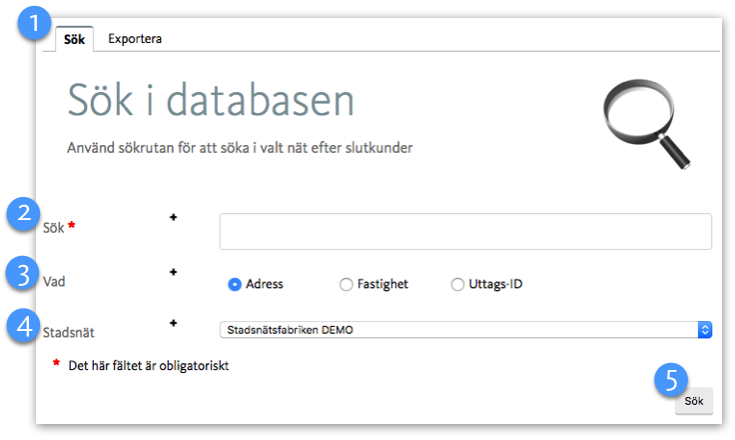Screen dimensions: 735x440
Task: Click the red asterisk beside Sök label
Action: [71, 226]
